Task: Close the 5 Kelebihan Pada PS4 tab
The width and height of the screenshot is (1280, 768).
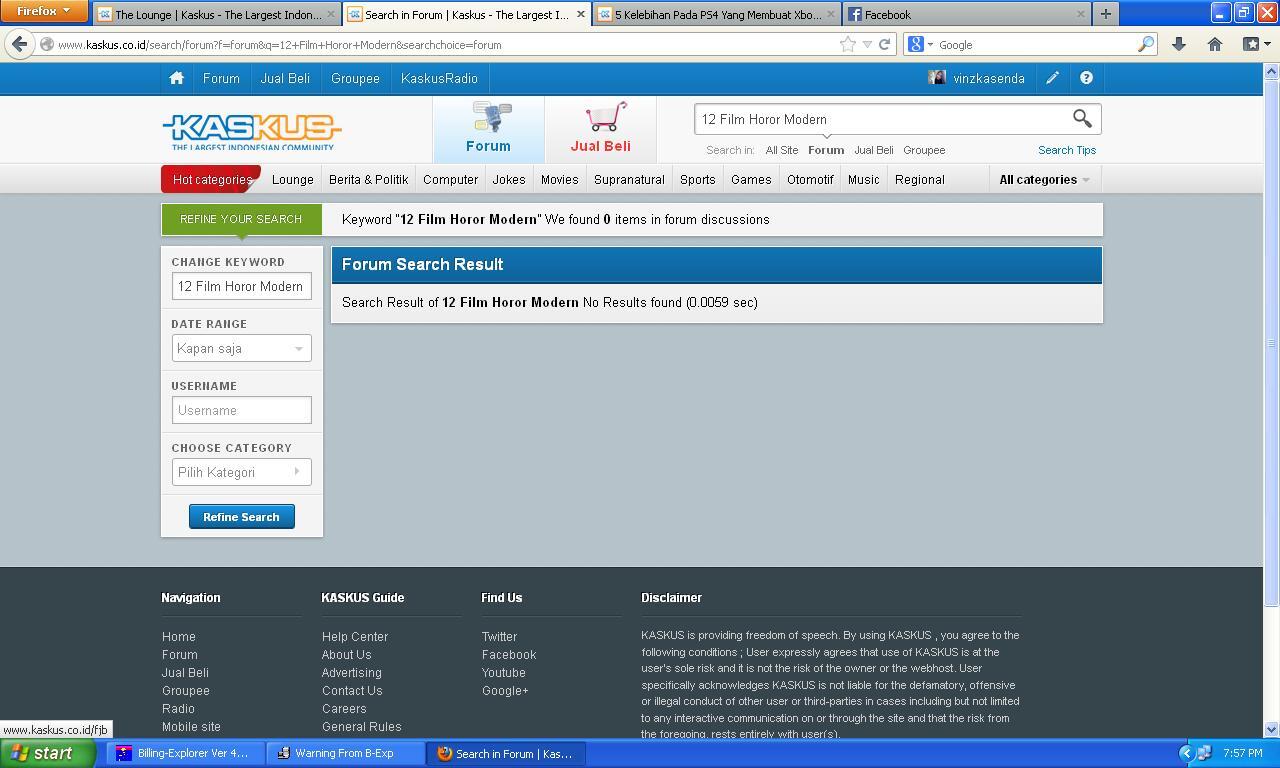Action: pos(830,14)
